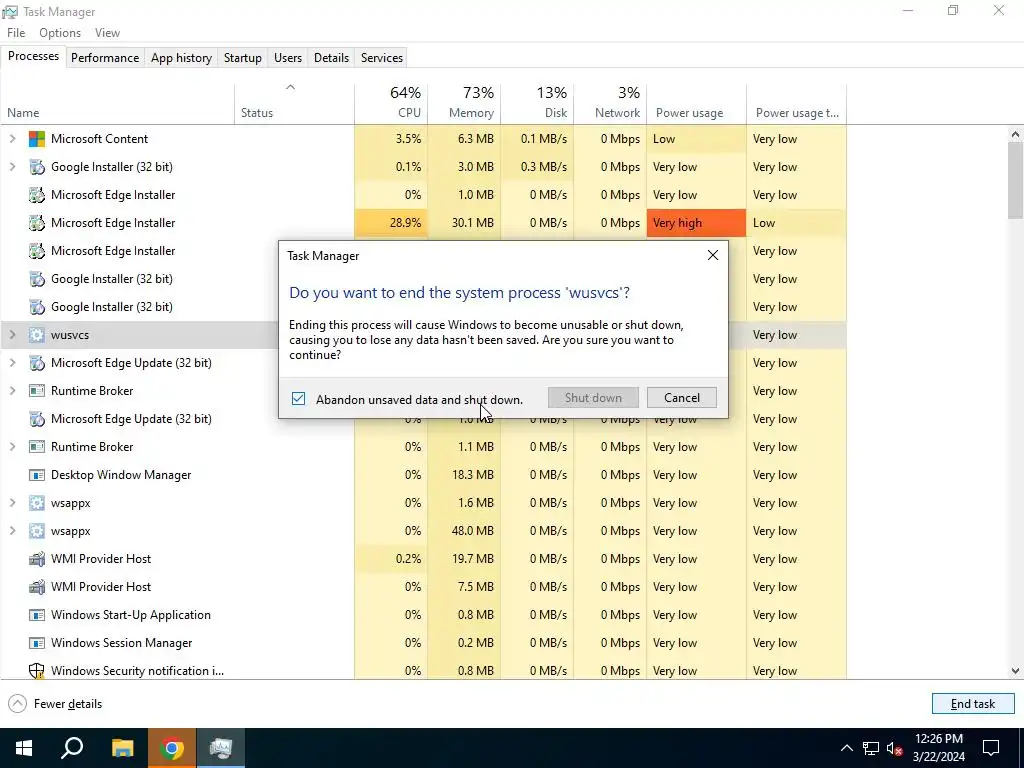
Task: Open the Options menu
Action: [x=60, y=33]
